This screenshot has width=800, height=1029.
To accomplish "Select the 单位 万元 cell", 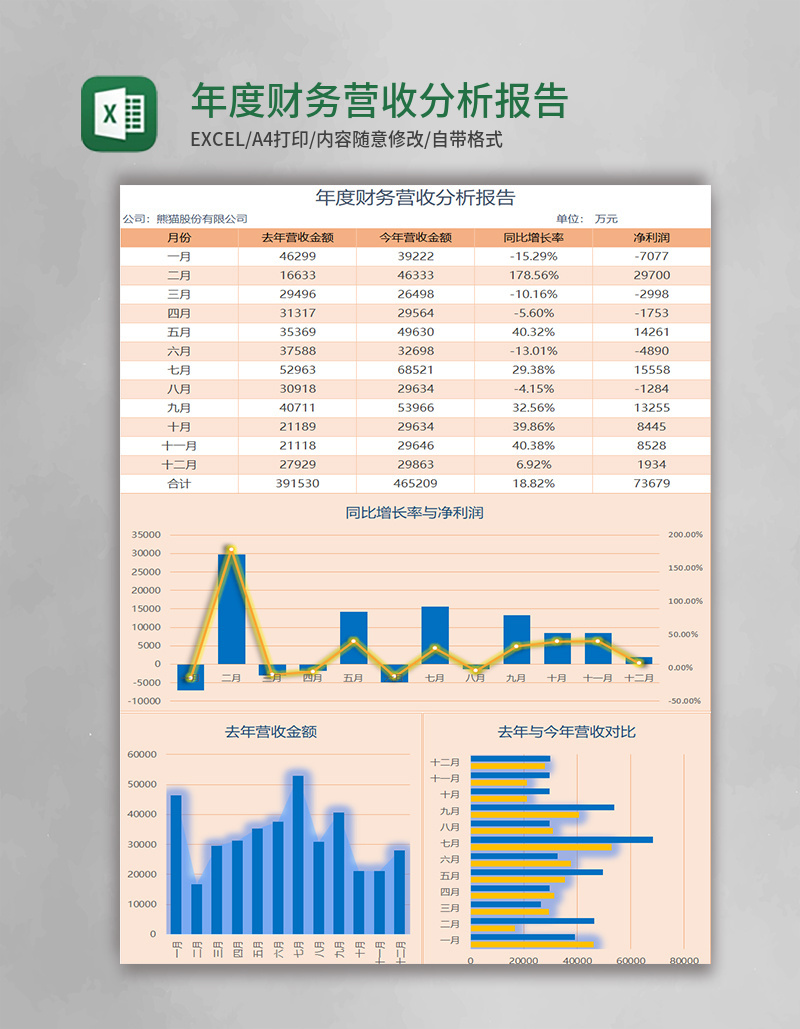I will coord(588,214).
